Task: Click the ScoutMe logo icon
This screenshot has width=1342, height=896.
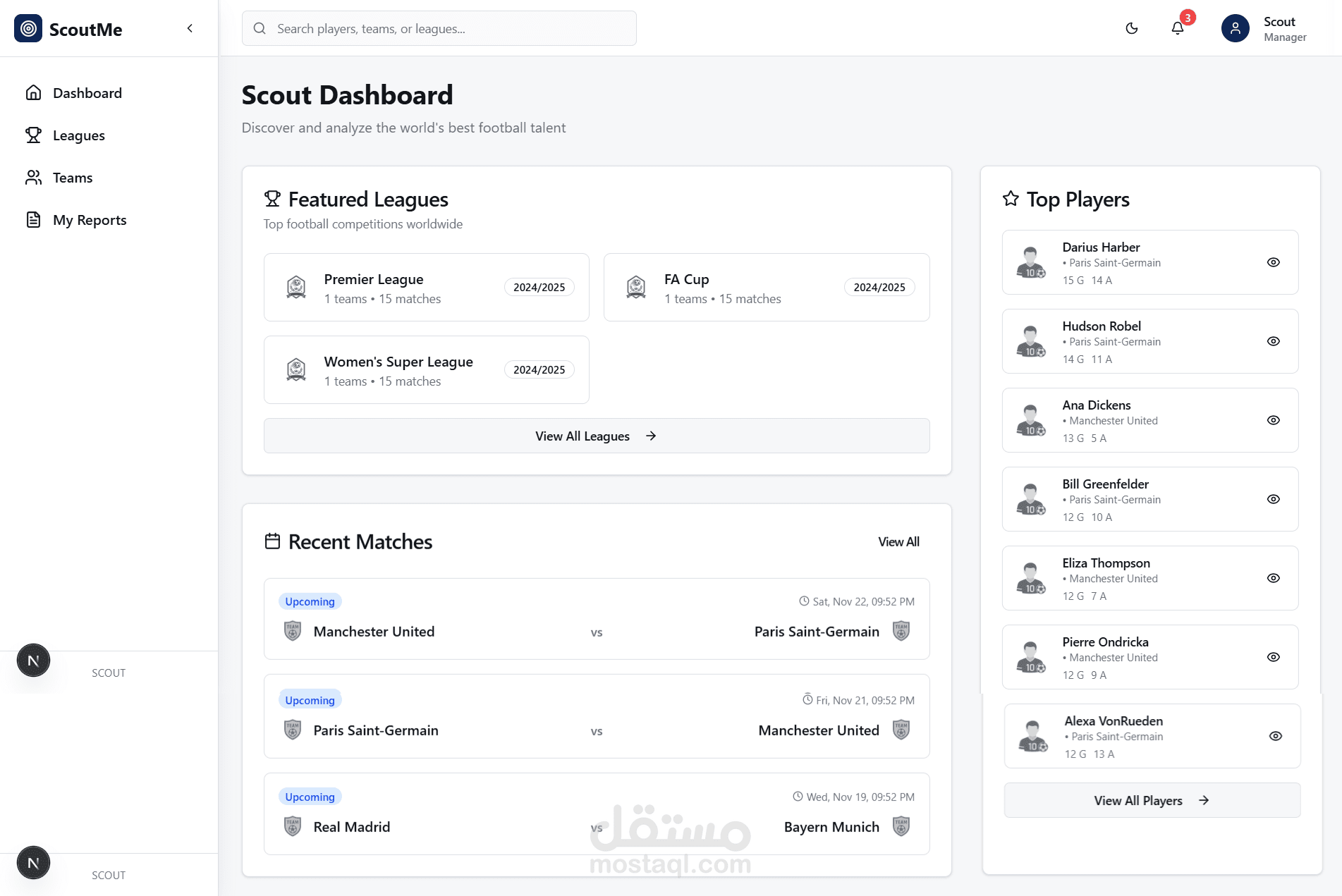Action: tap(28, 28)
